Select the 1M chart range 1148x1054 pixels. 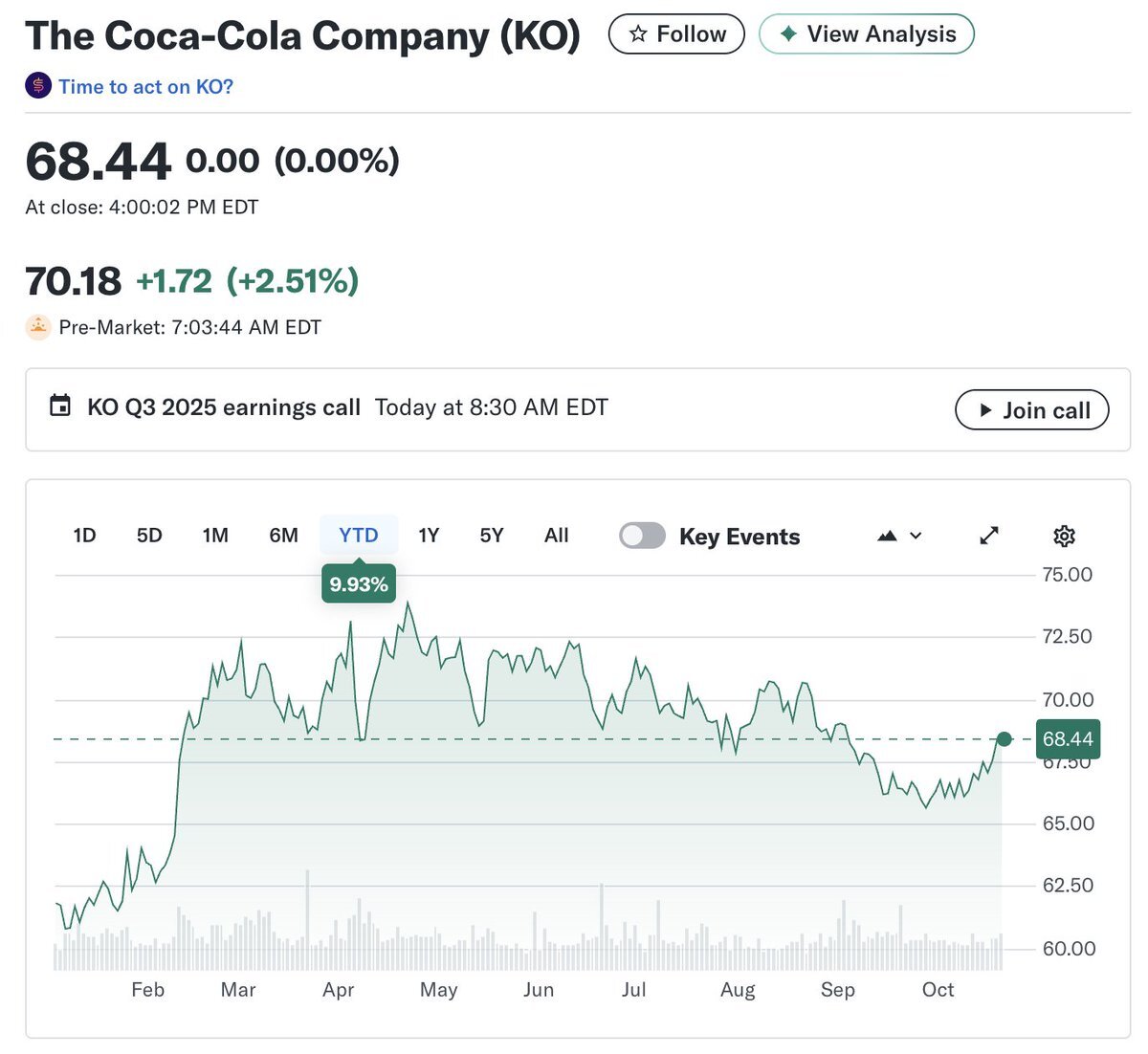pyautogui.click(x=215, y=536)
